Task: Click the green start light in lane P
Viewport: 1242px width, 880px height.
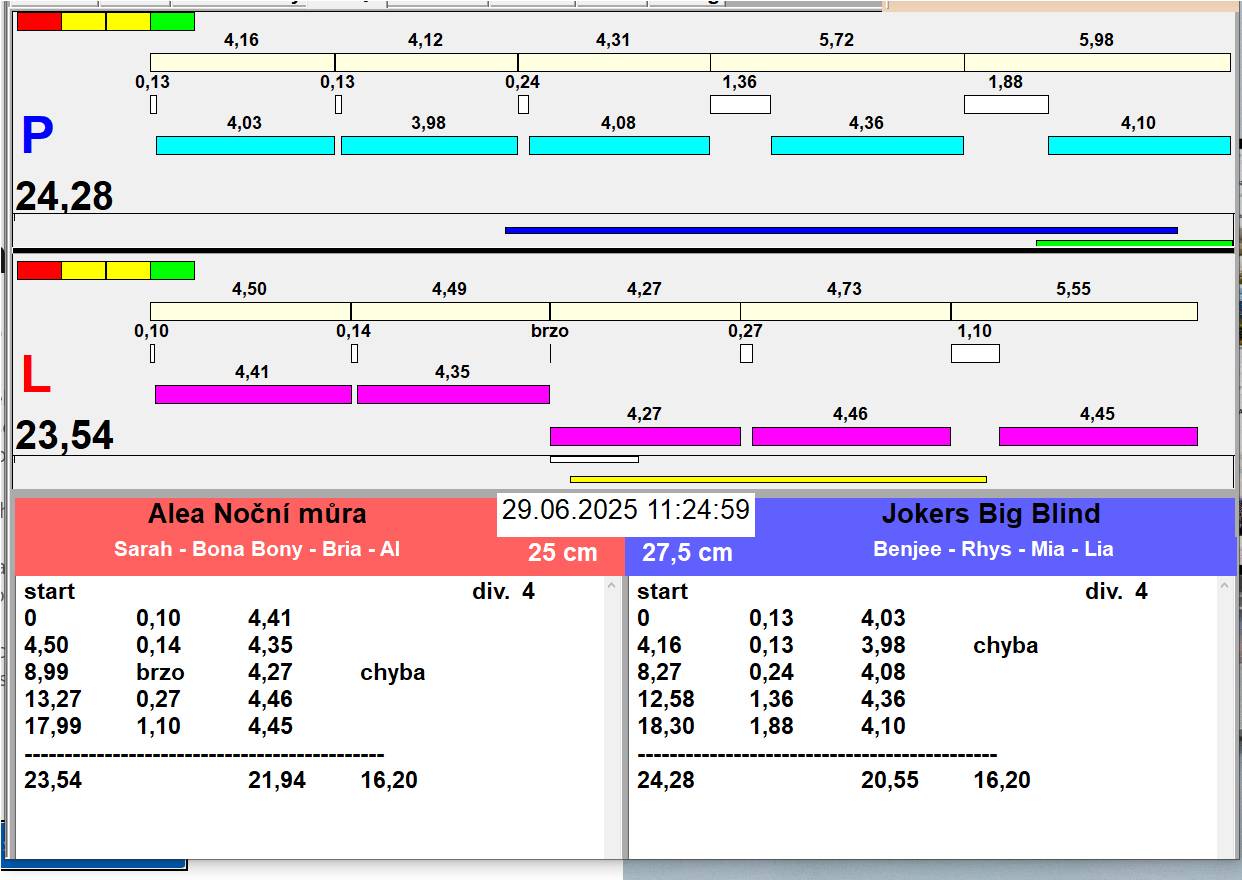Action: 172,22
